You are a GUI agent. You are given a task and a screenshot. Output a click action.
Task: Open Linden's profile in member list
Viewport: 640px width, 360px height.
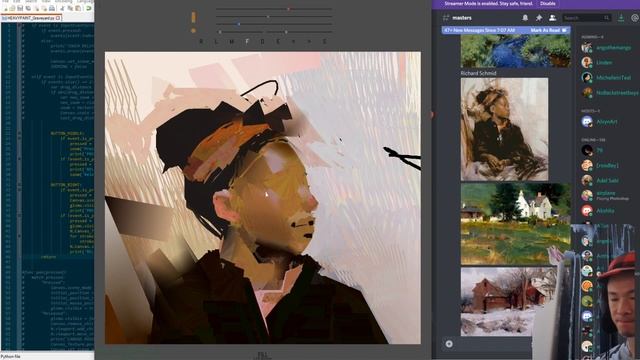coord(604,62)
